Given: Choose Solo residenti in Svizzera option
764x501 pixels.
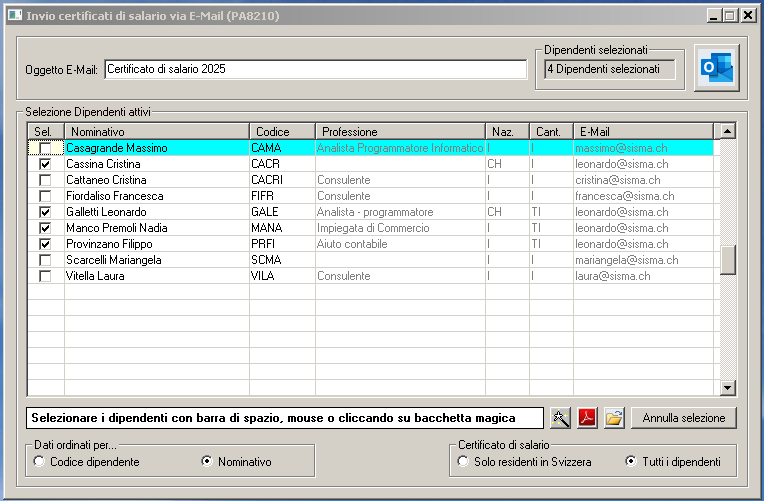Looking at the screenshot, I should [x=463, y=462].
